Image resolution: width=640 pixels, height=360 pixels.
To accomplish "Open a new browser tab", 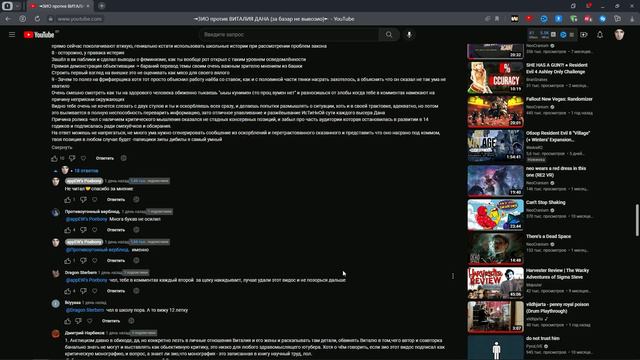I will point(102,6).
